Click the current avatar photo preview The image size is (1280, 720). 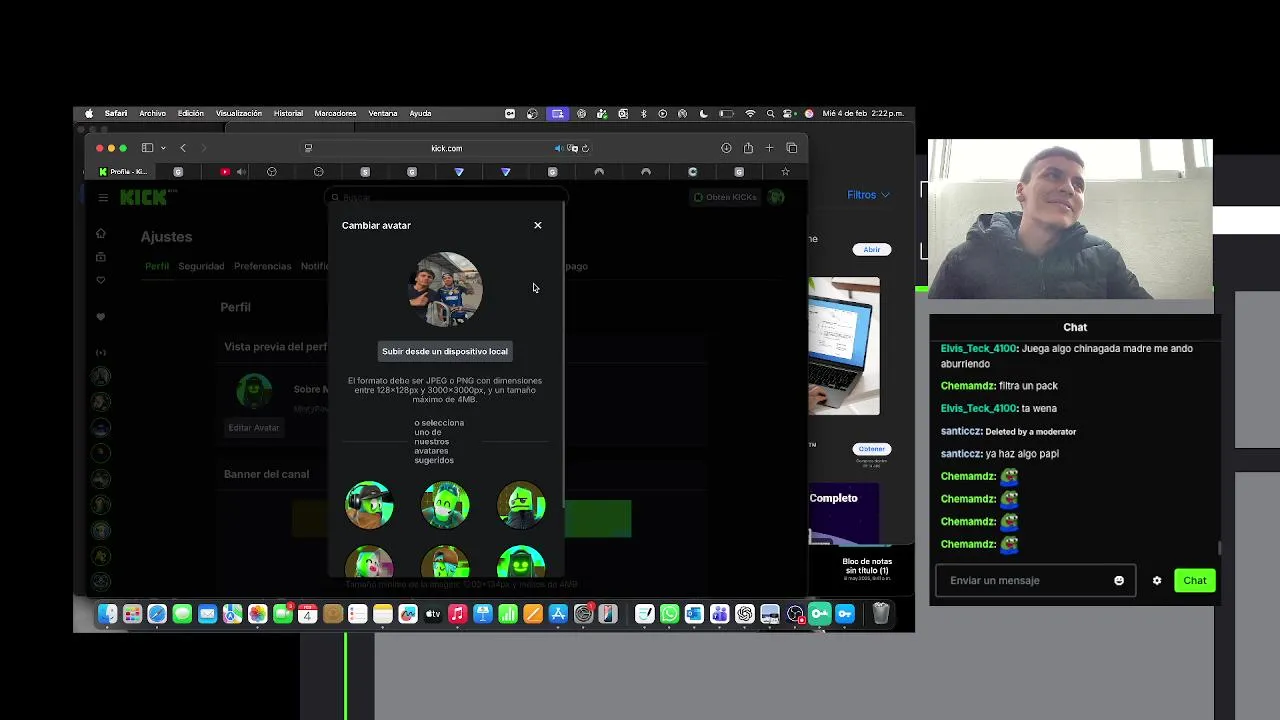446,289
